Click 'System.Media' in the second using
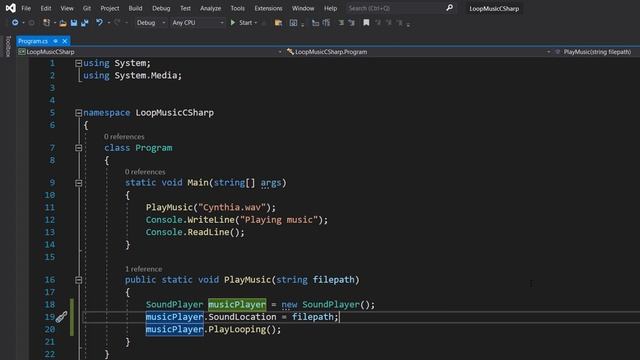Image resolution: width=640 pixels, height=360 pixels. pyautogui.click(x=146, y=76)
